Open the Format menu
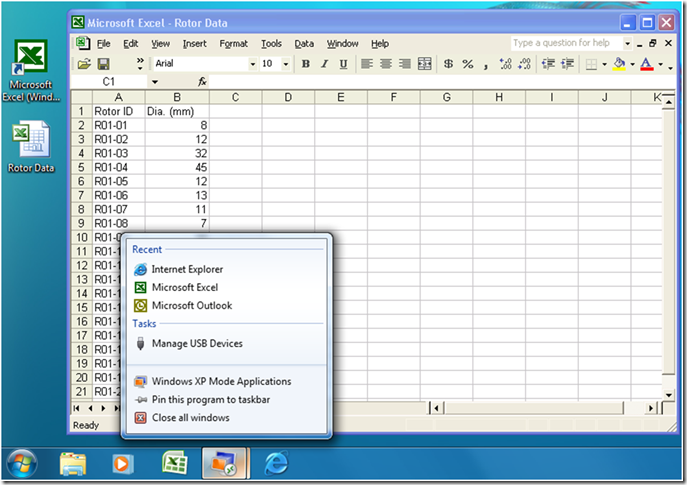Image resolution: width=687 pixels, height=485 pixels. (234, 43)
